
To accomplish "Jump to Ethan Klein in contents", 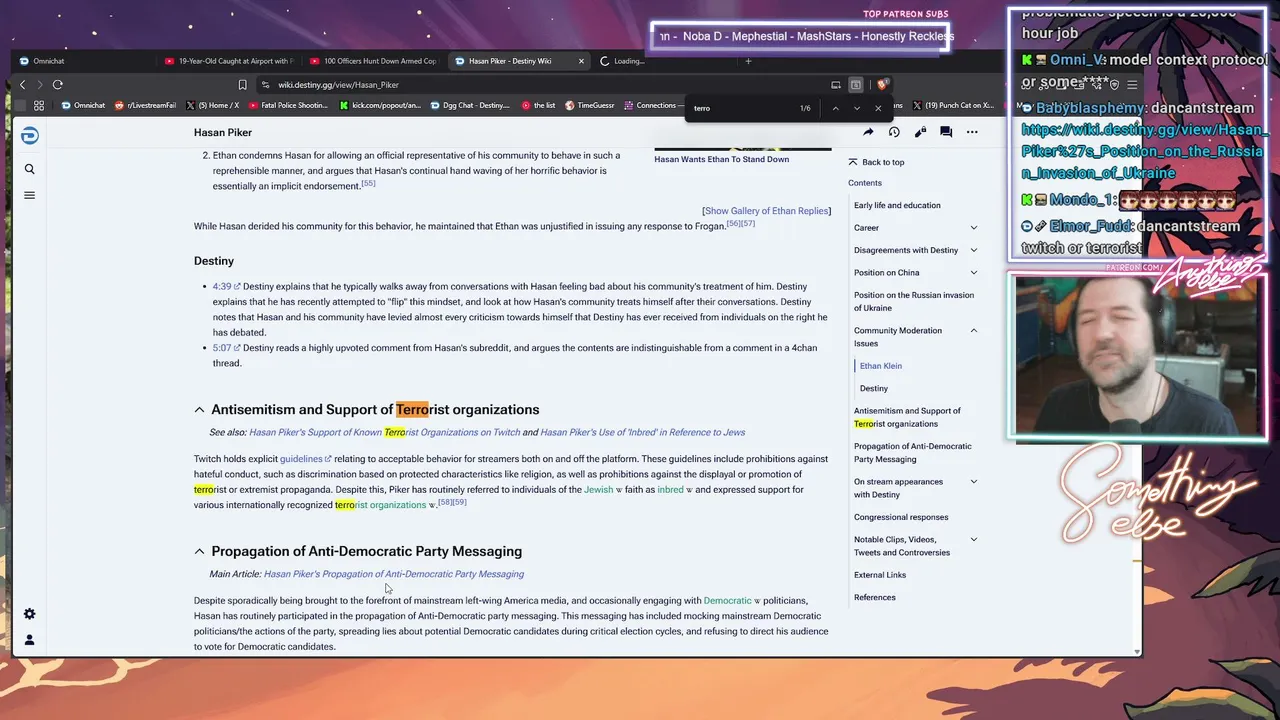I will point(881,366).
